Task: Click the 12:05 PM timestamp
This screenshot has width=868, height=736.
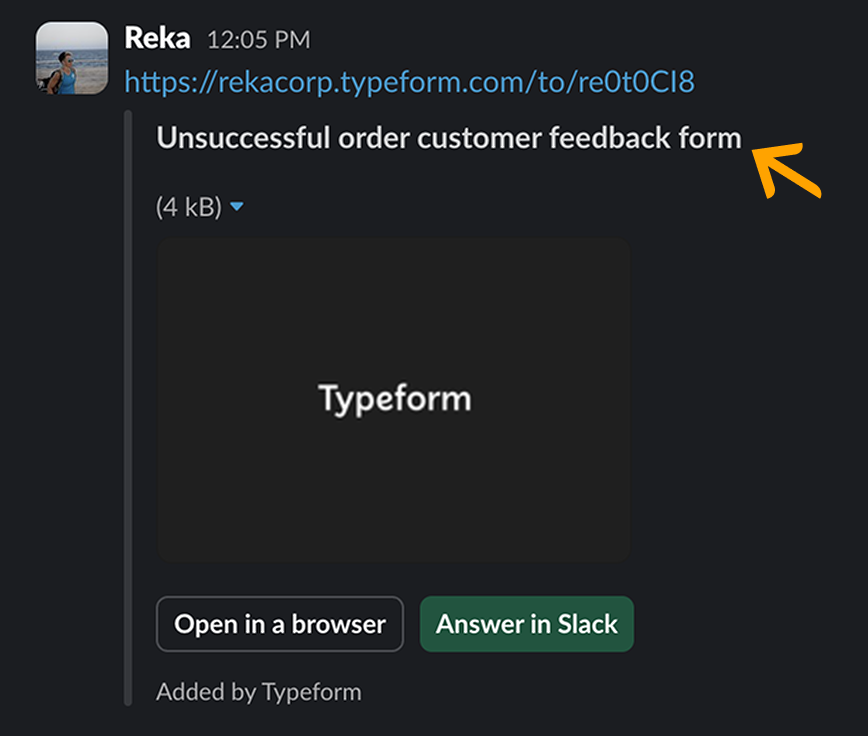Action: pyautogui.click(x=258, y=40)
